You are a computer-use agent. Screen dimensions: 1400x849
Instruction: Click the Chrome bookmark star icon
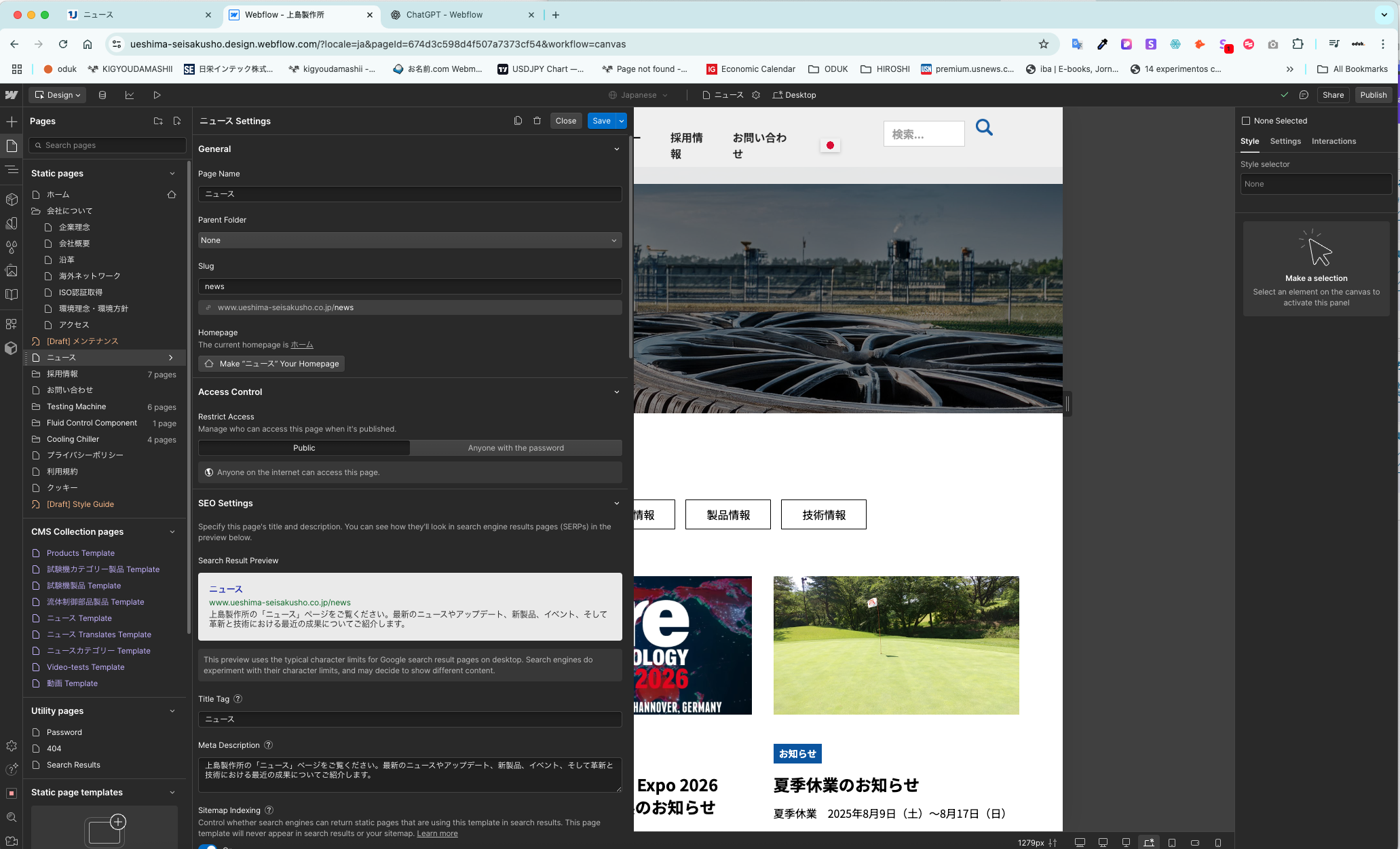pos(1044,44)
